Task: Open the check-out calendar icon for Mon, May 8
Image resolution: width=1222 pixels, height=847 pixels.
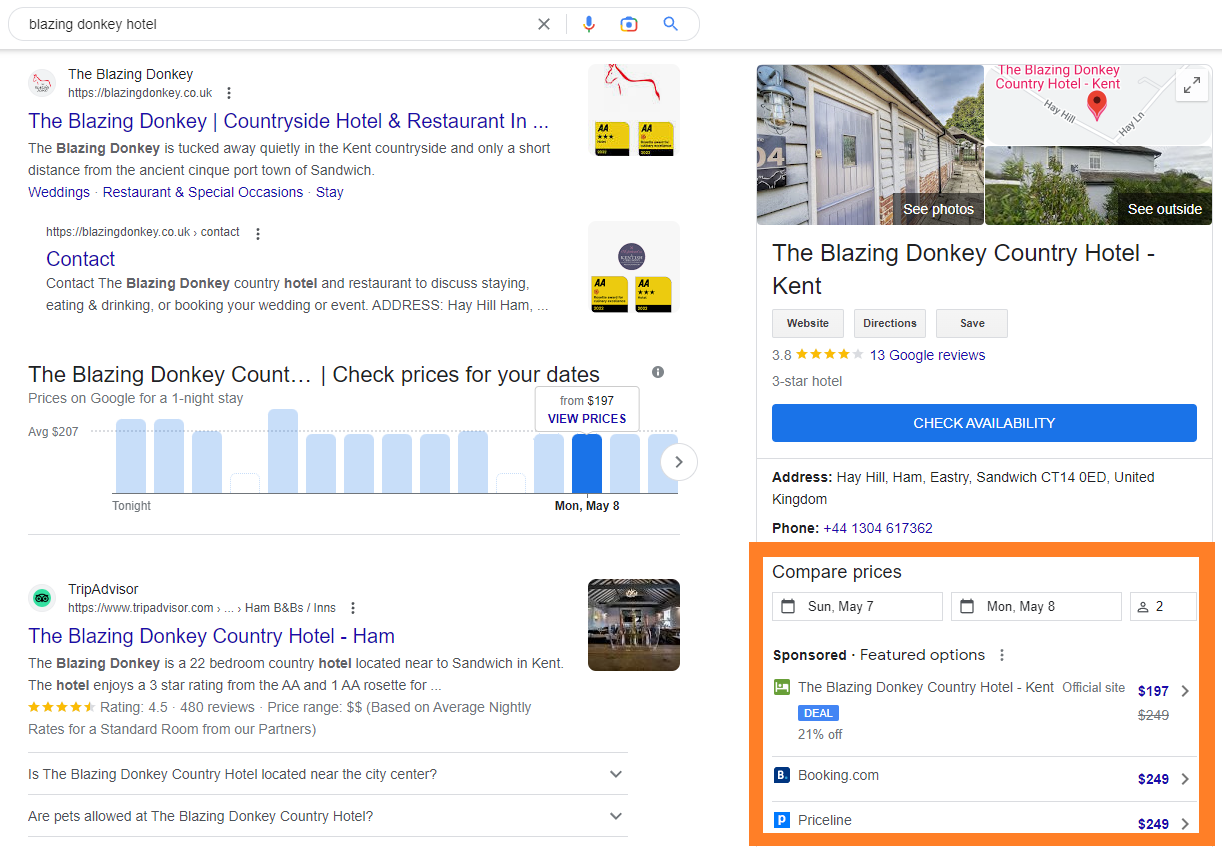Action: coord(969,605)
